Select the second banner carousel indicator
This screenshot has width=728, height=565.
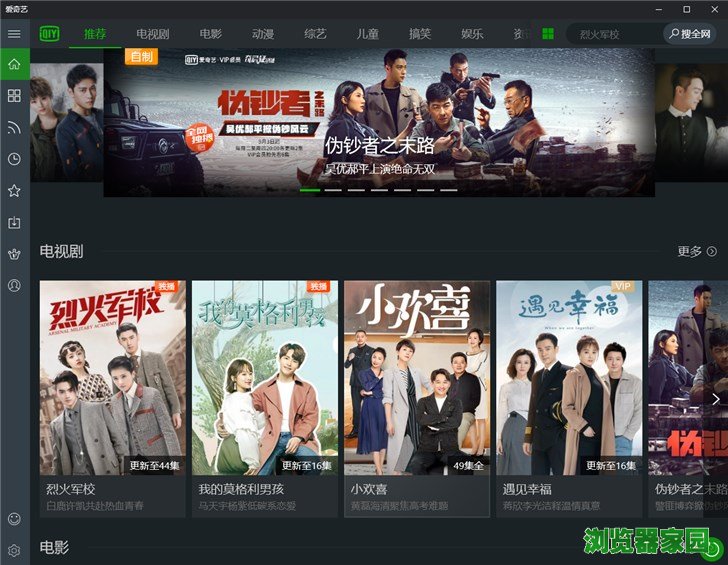coord(333,190)
